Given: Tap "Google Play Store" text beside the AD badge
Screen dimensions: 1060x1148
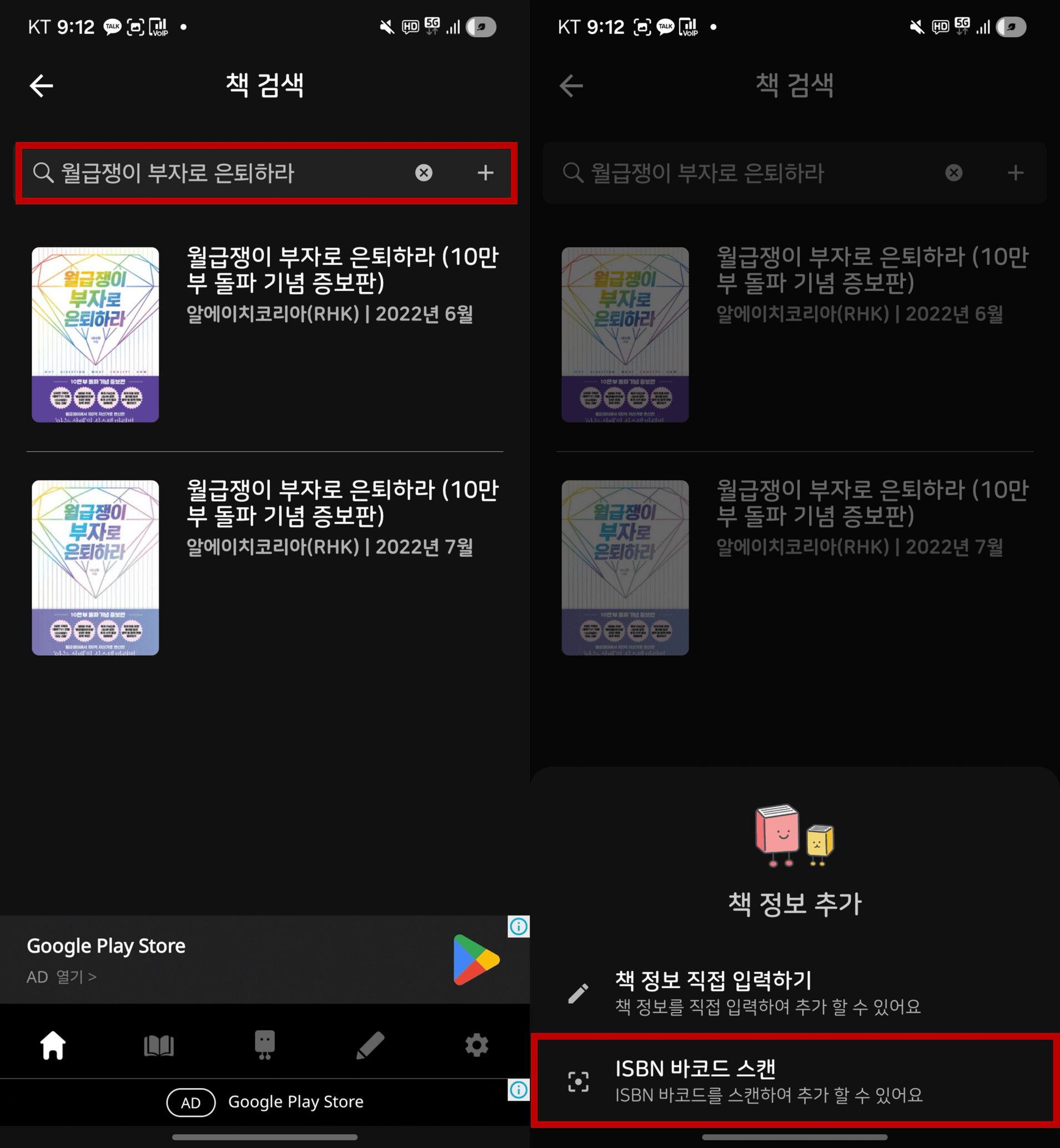Looking at the screenshot, I should click(296, 1101).
